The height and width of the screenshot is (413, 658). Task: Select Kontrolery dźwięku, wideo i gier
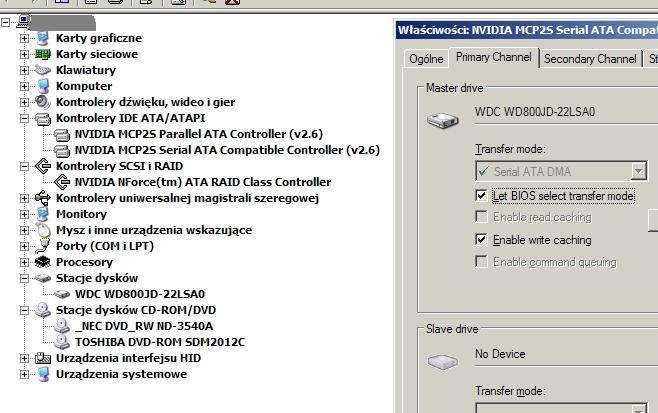point(146,102)
